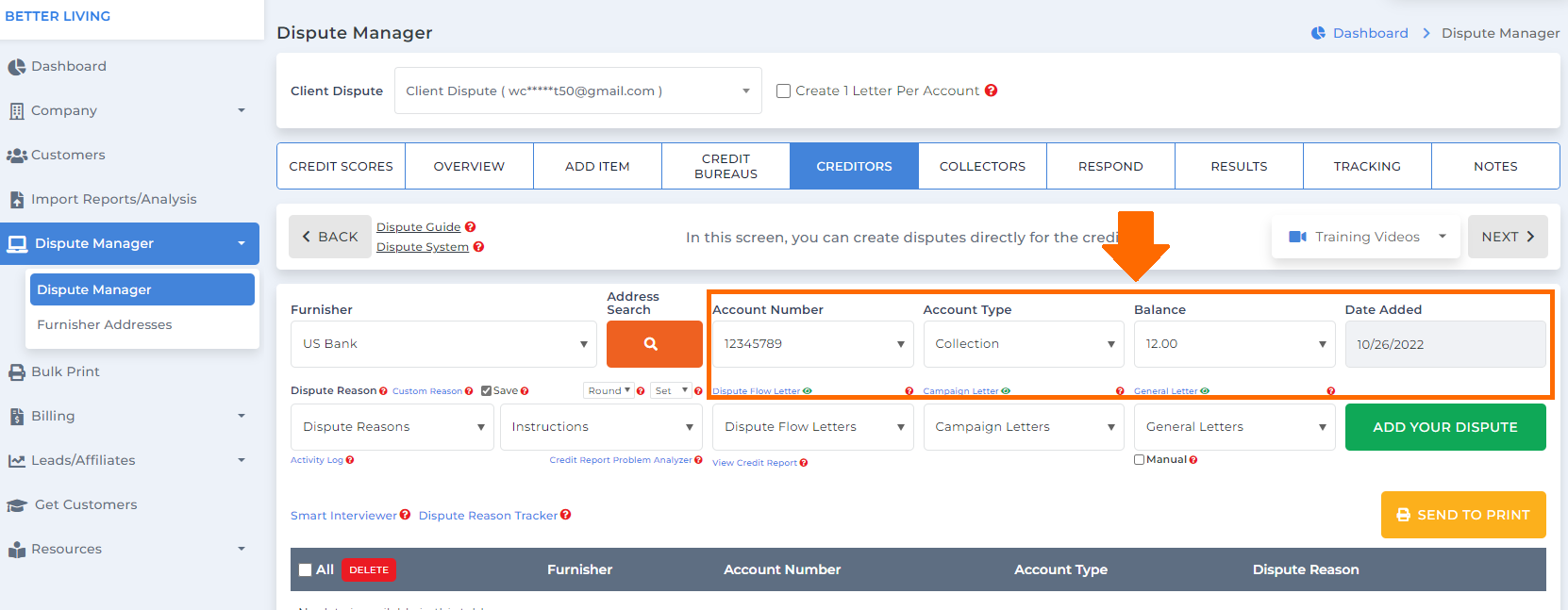Open the Campaign Letters dropdown
The height and width of the screenshot is (610, 1568).
coord(1024,427)
